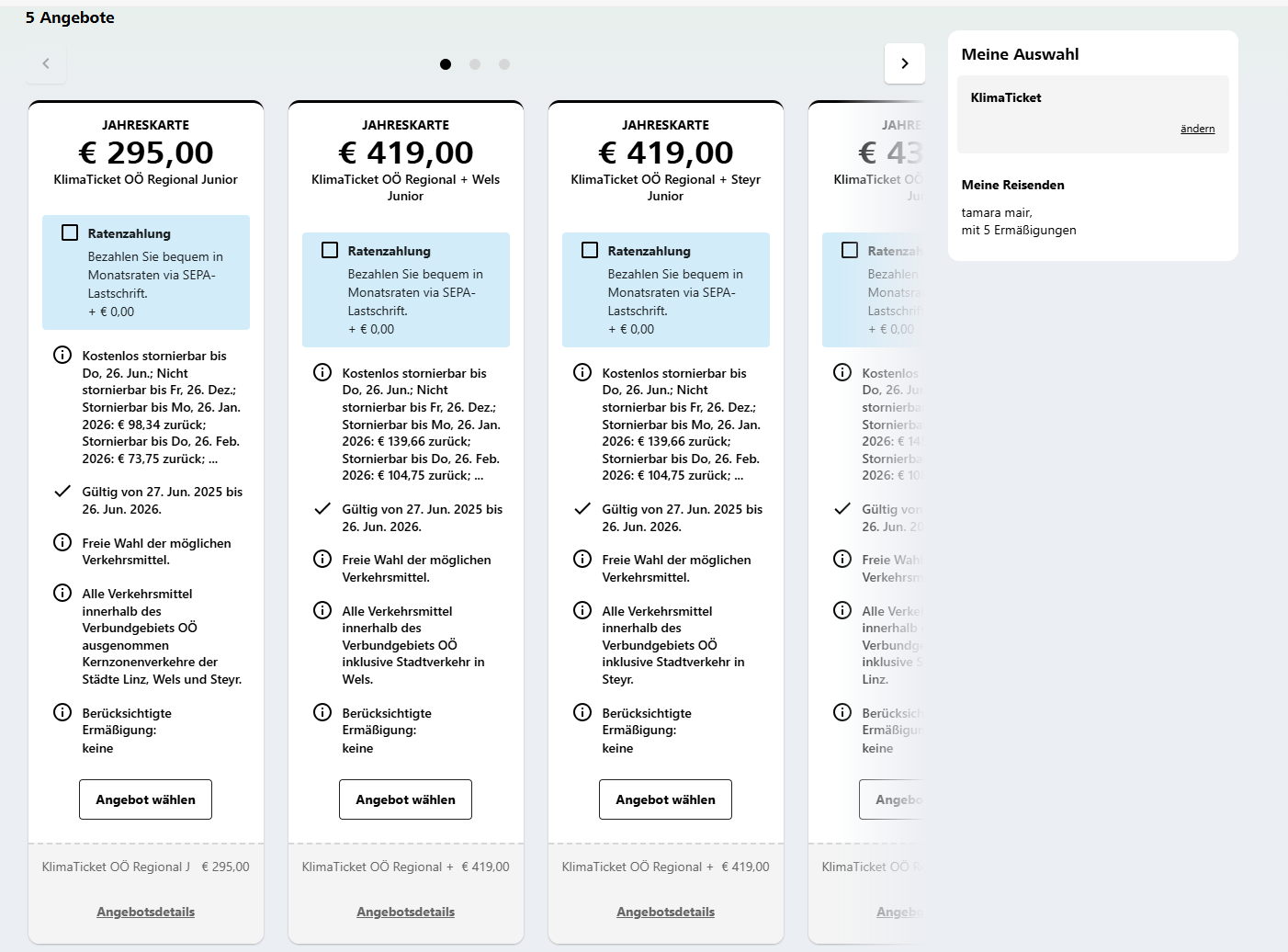The image size is (1288, 952).
Task: Click the '5 Angebote' heading
Action: click(70, 17)
